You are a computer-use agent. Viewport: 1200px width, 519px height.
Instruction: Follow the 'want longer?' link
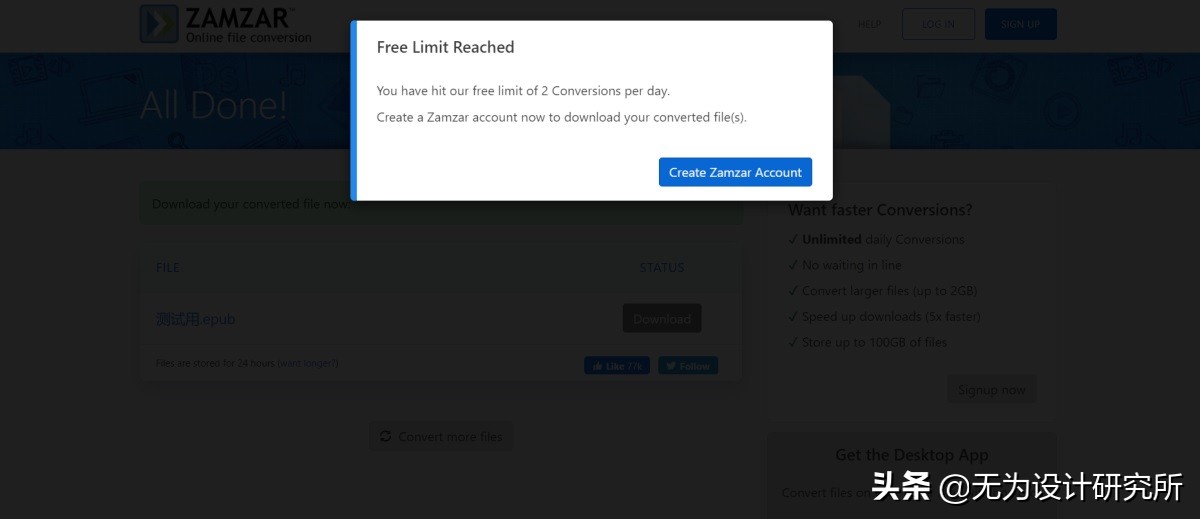[x=308, y=363]
